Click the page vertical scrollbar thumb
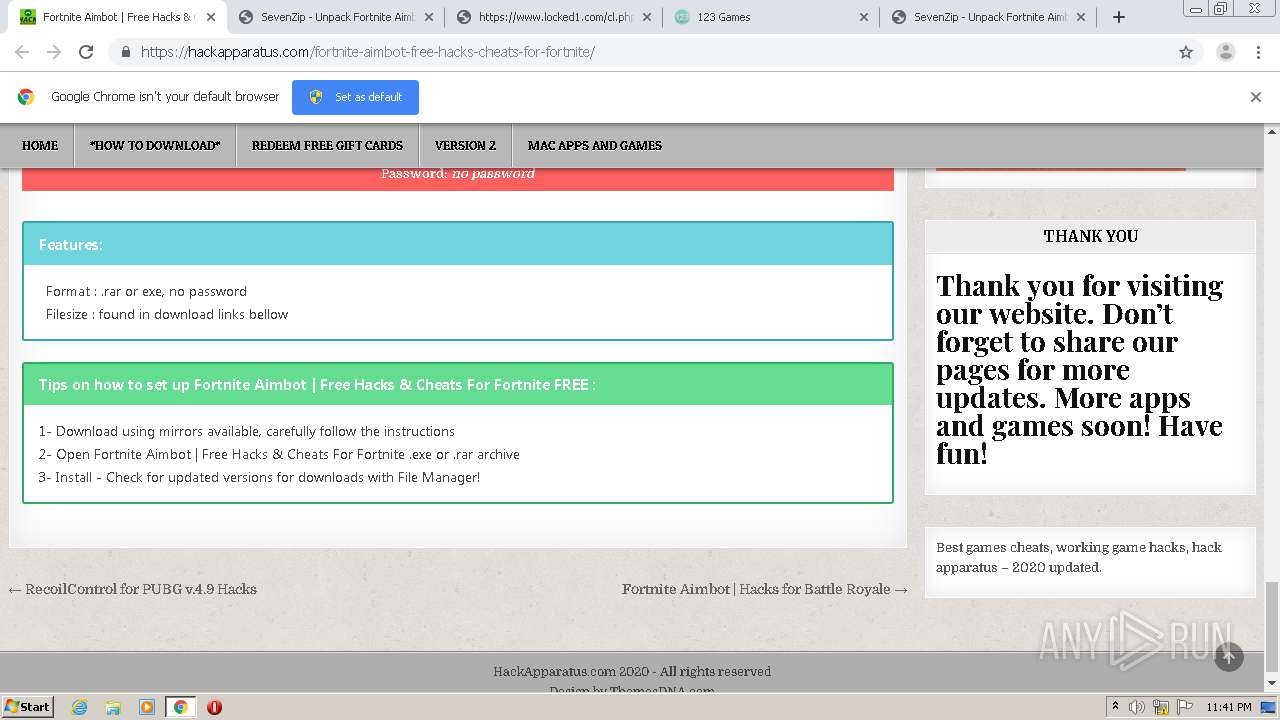This screenshot has width=1280, height=720. pyautogui.click(x=1272, y=626)
